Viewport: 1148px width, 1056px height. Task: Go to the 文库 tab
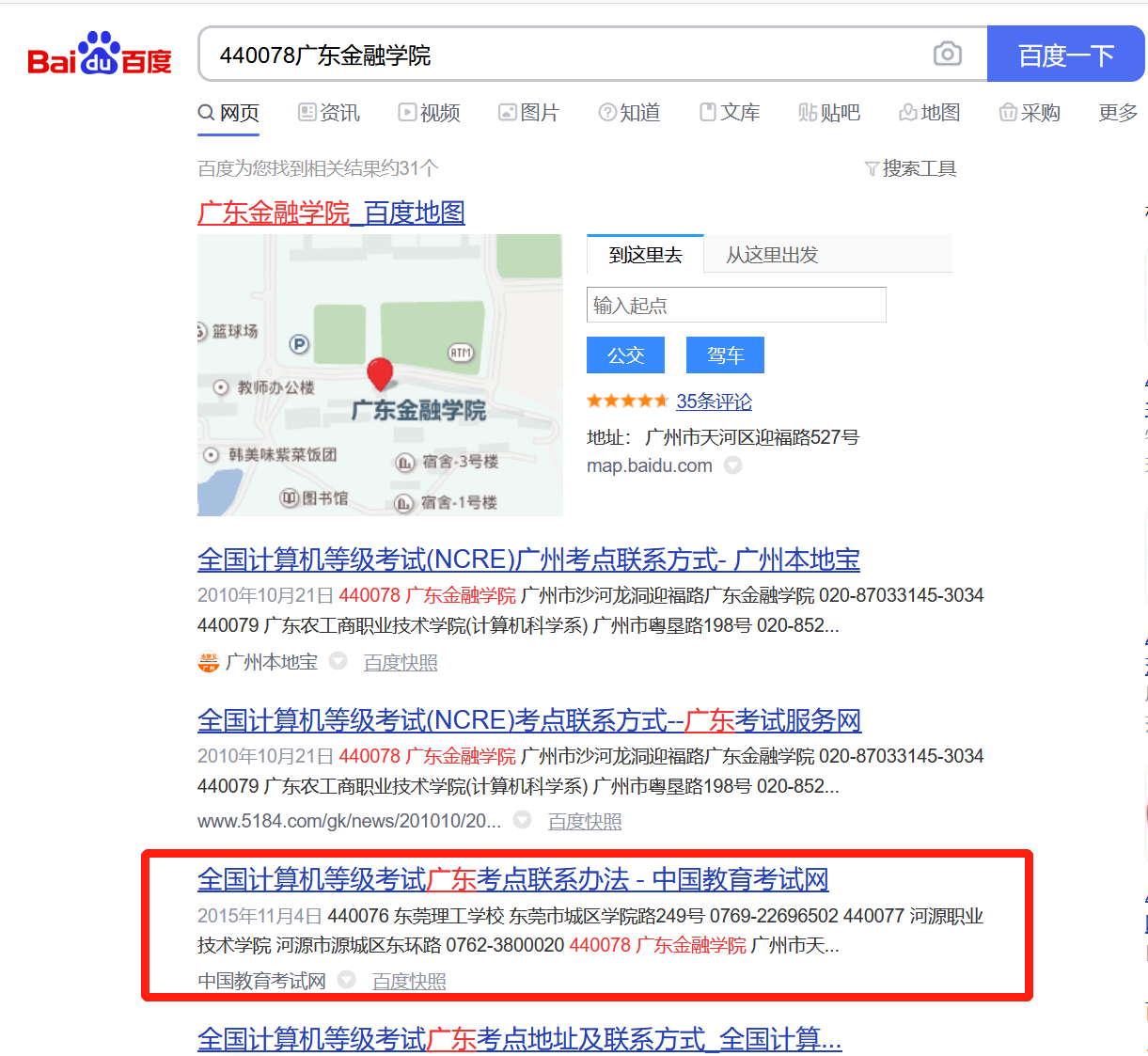(730, 113)
